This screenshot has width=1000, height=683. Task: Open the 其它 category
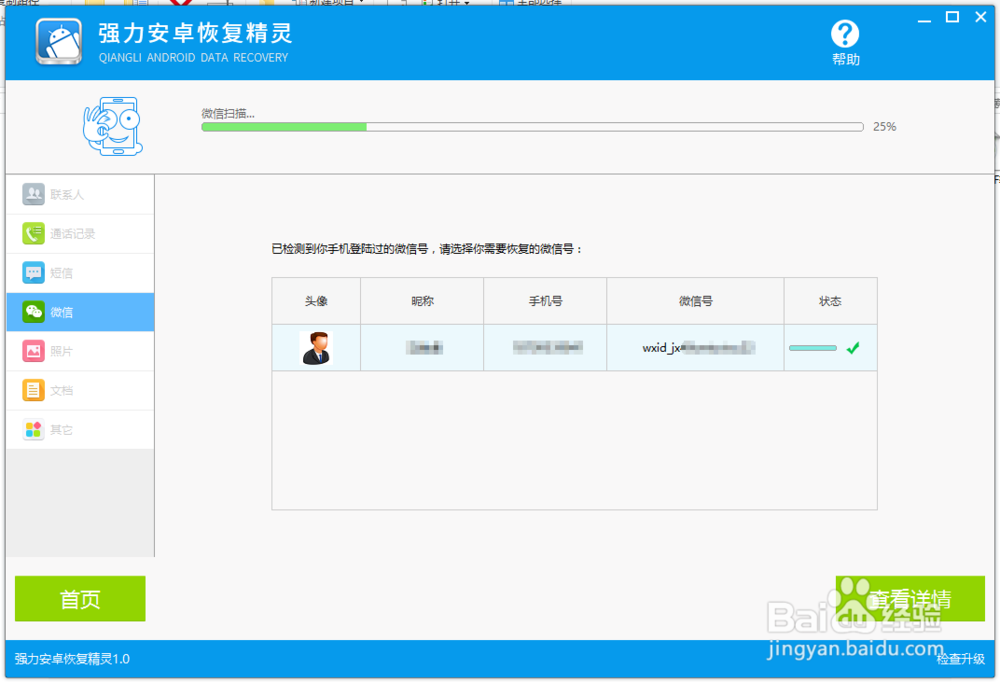[80, 430]
